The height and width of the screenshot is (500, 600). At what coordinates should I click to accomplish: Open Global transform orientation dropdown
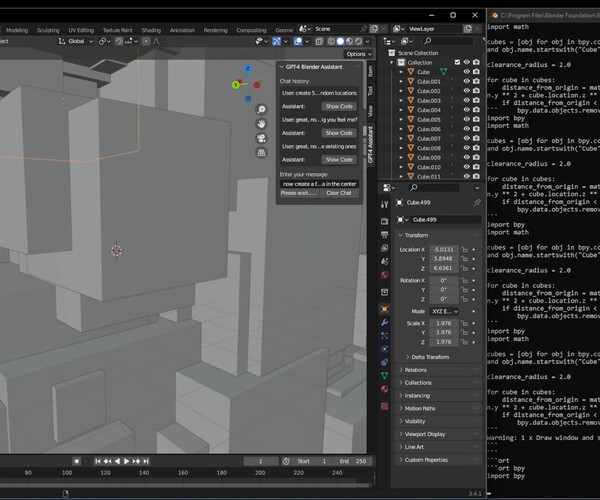pyautogui.click(x=76, y=41)
